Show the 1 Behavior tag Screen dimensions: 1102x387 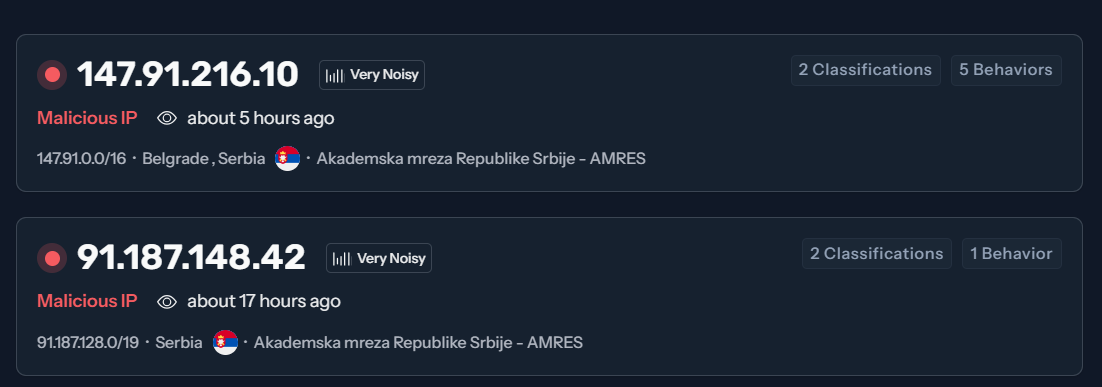[1011, 254]
